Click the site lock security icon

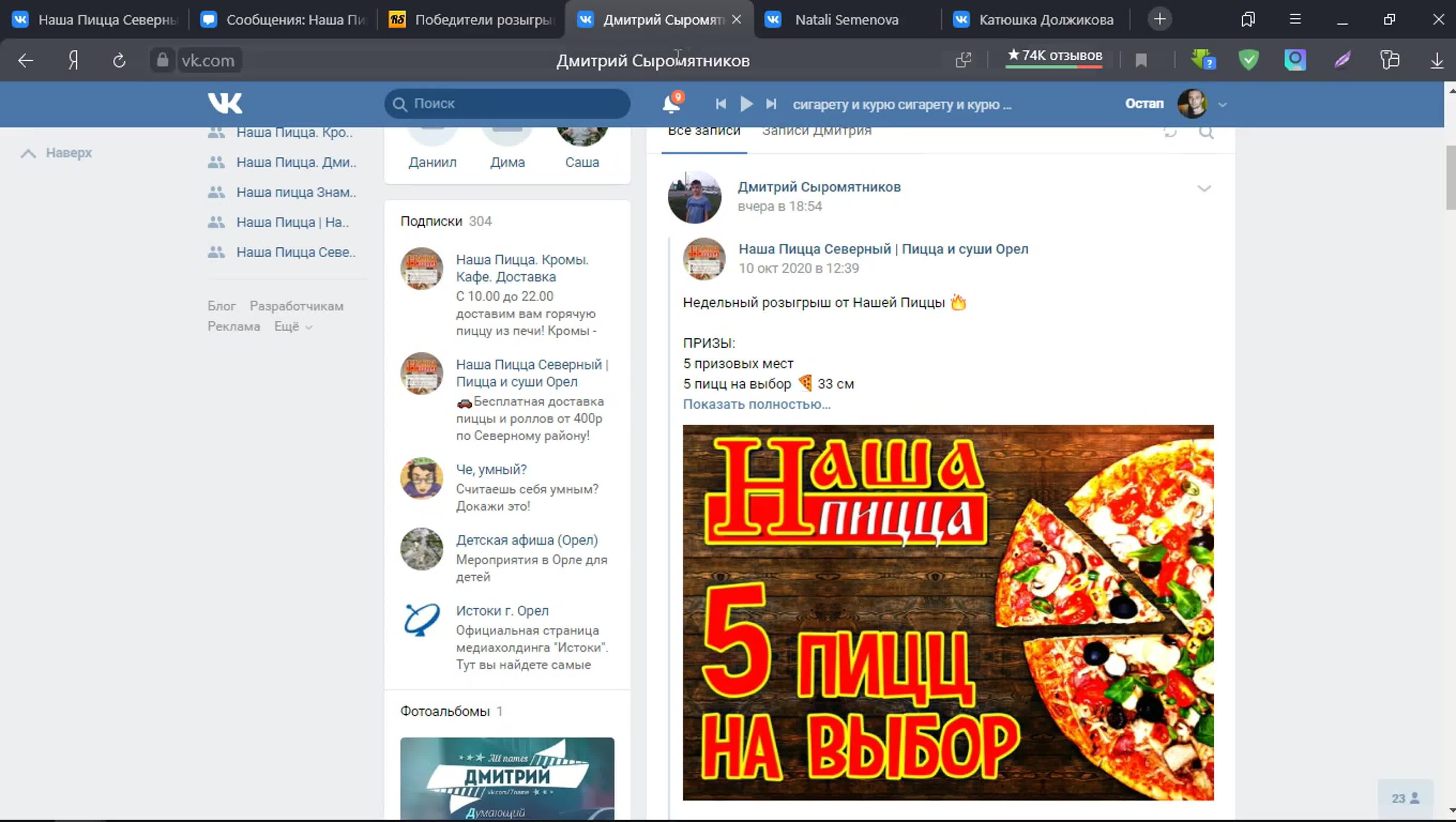pos(162,60)
